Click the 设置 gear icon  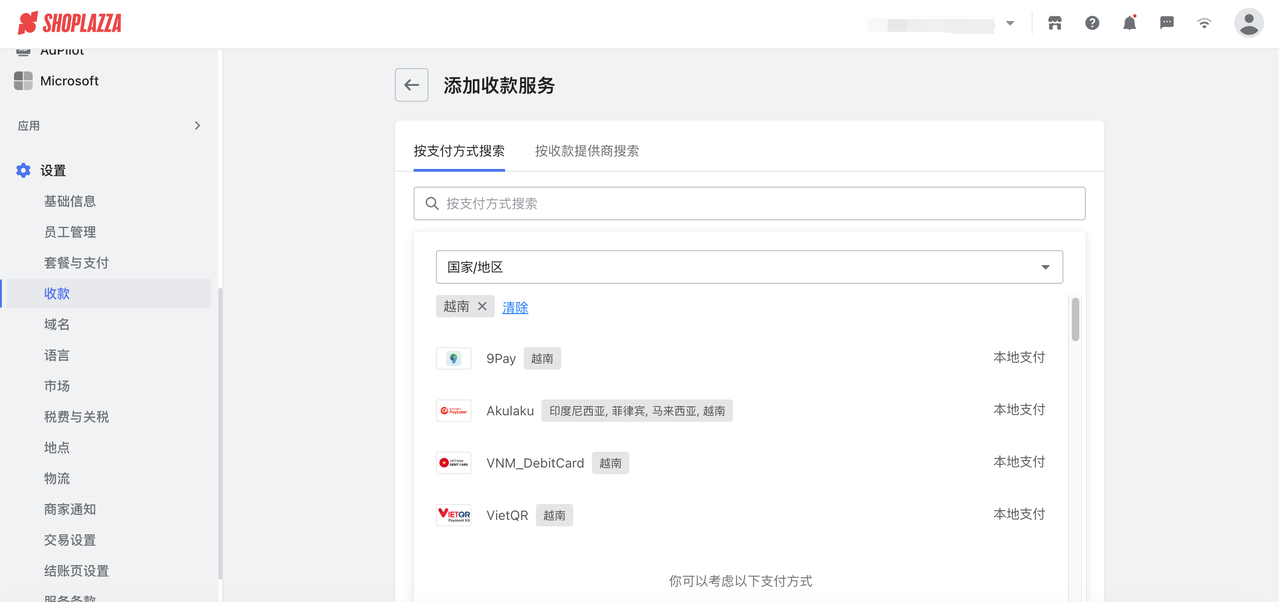coord(22,170)
